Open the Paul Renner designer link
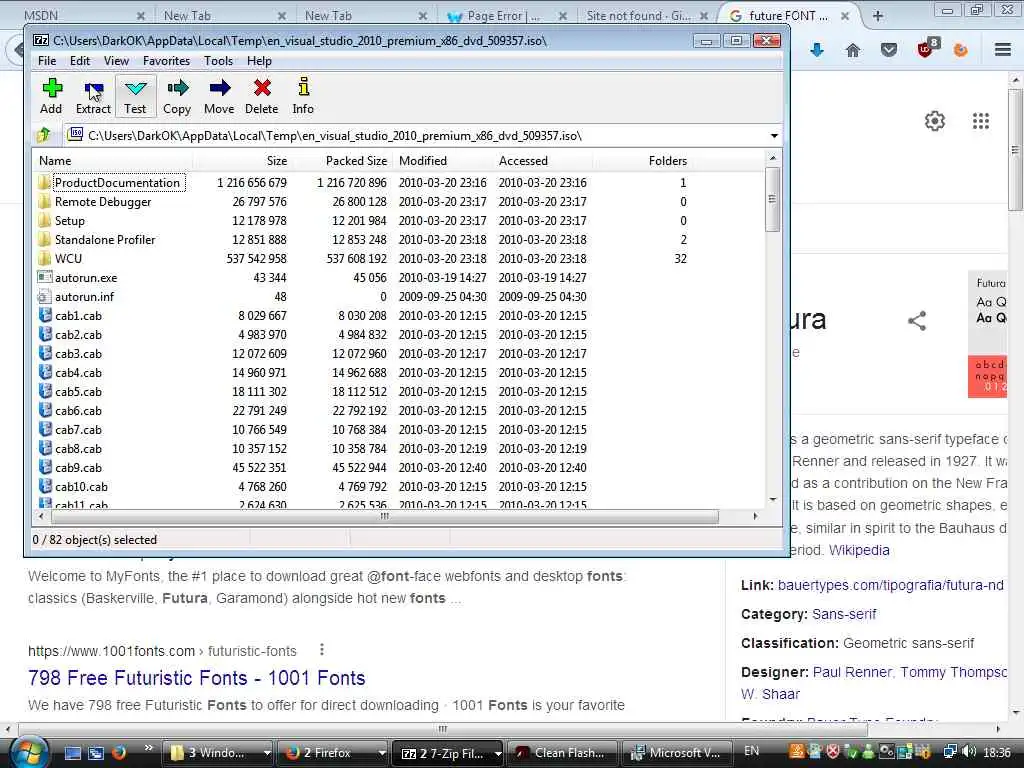Screen dimensions: 1024x768 (852, 672)
